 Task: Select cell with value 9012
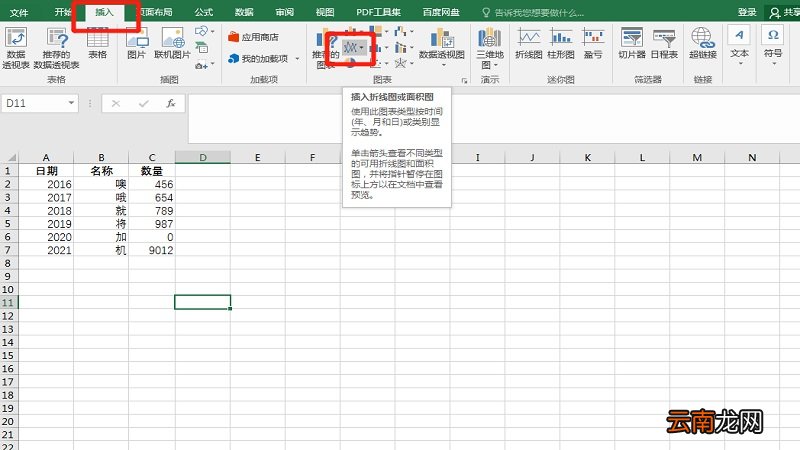click(152, 250)
